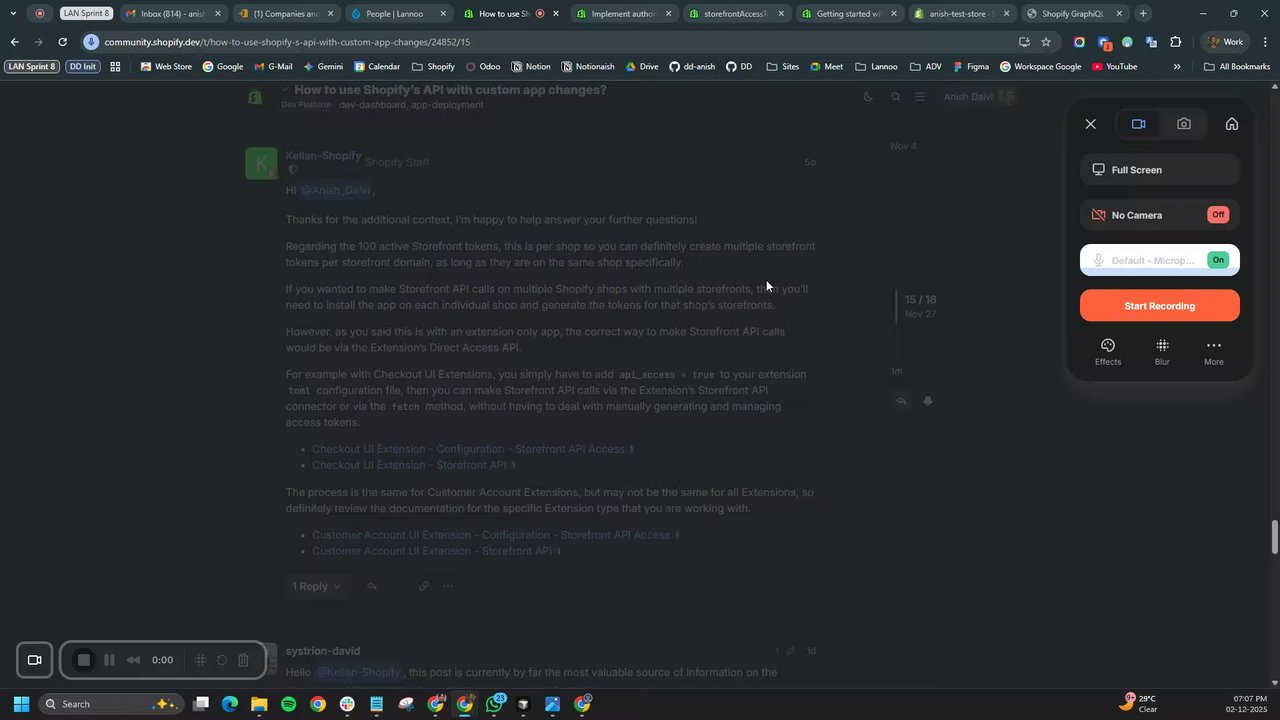The image size is (1280, 720).
Task: Toggle the forum dark mode moon icon
Action: pyautogui.click(x=867, y=97)
